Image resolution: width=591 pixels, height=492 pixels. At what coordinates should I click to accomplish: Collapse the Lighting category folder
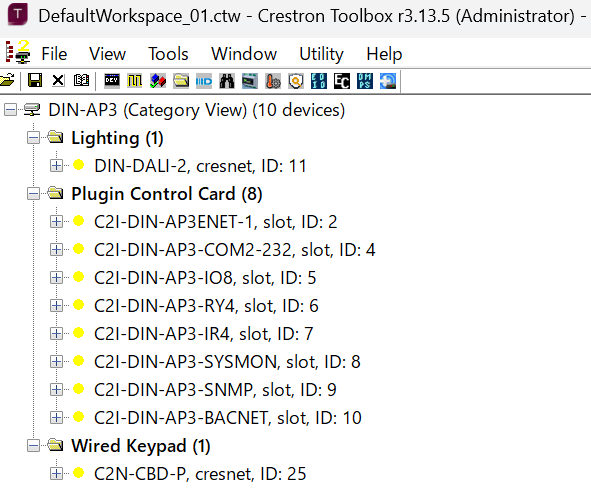[33, 138]
